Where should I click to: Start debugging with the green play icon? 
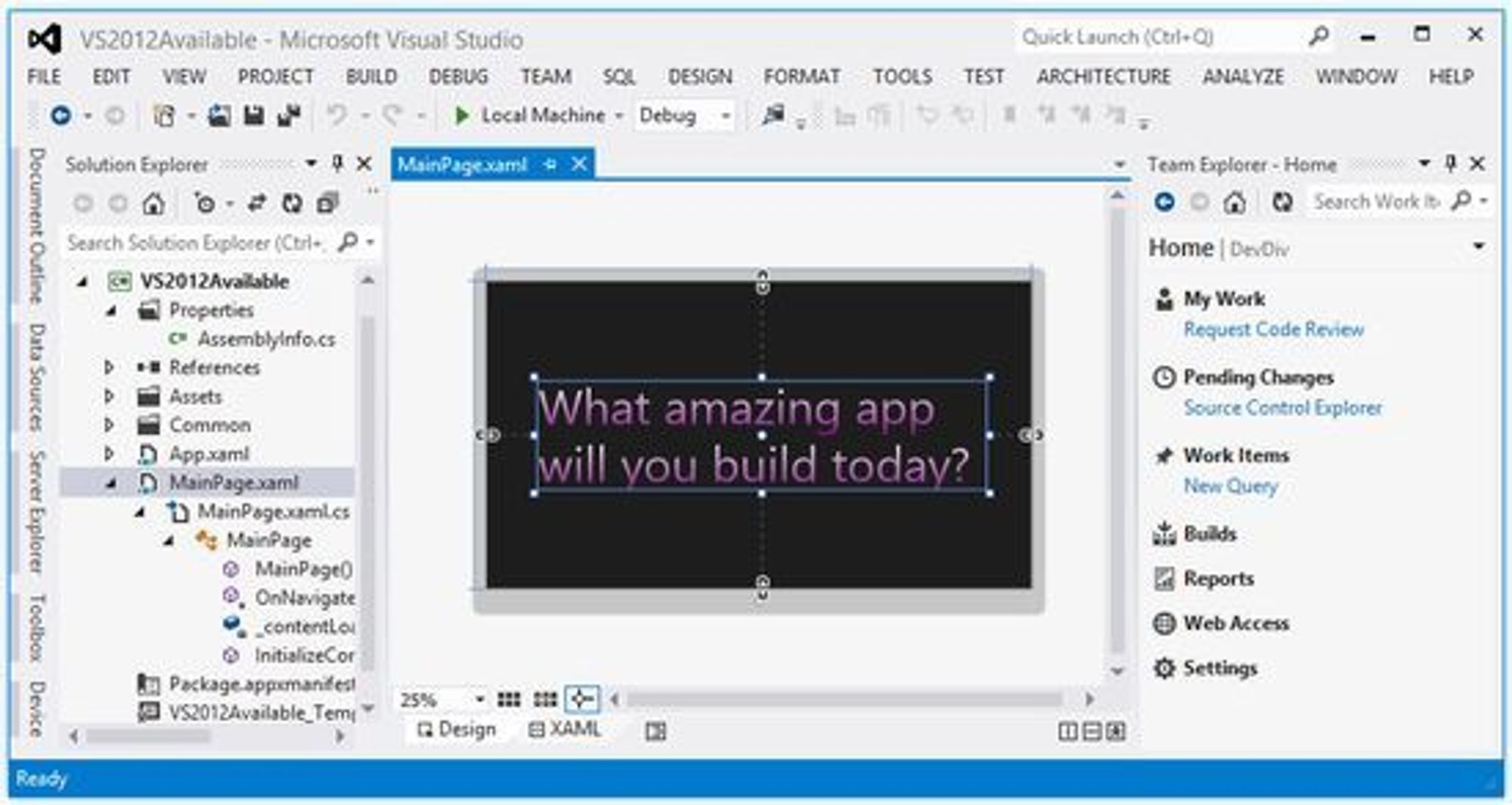[460, 116]
